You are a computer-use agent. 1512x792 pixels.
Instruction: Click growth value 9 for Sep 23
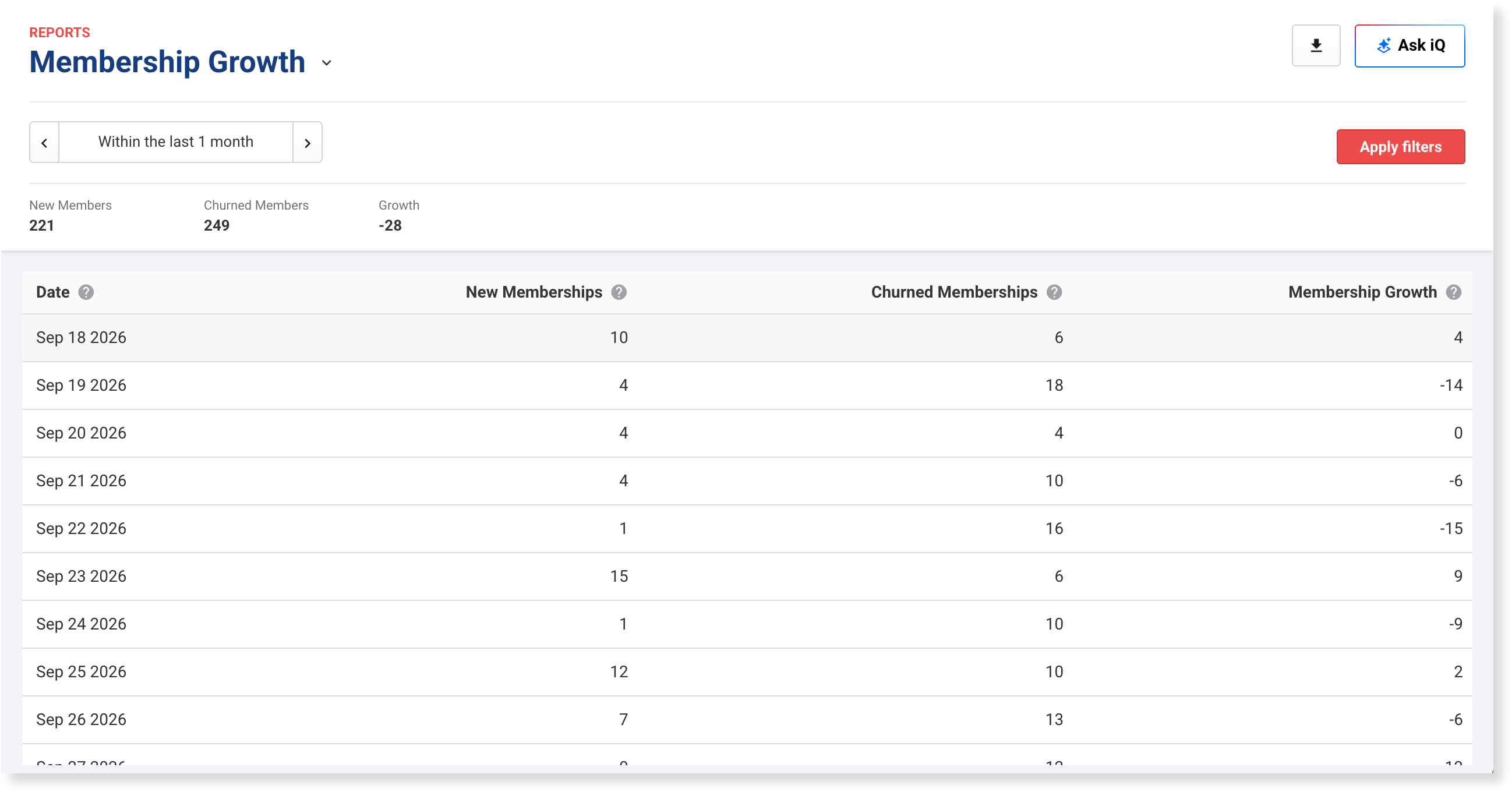click(x=1457, y=576)
